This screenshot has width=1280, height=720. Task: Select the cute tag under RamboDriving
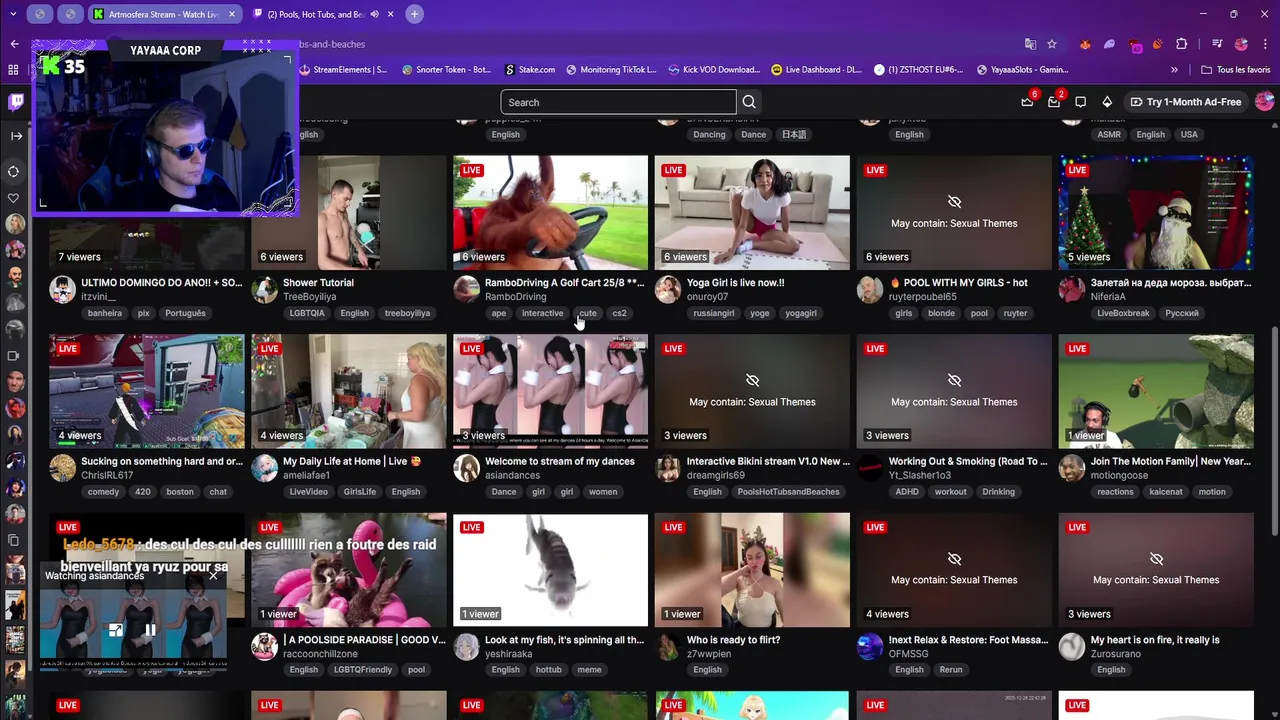click(x=588, y=313)
